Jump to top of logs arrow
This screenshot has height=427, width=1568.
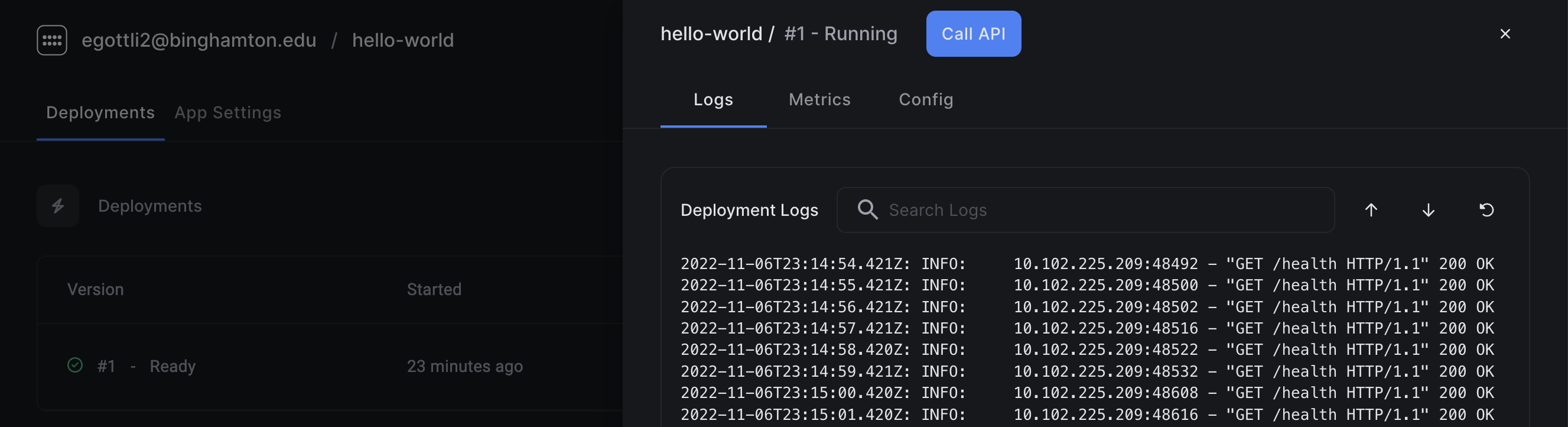pyautogui.click(x=1371, y=210)
